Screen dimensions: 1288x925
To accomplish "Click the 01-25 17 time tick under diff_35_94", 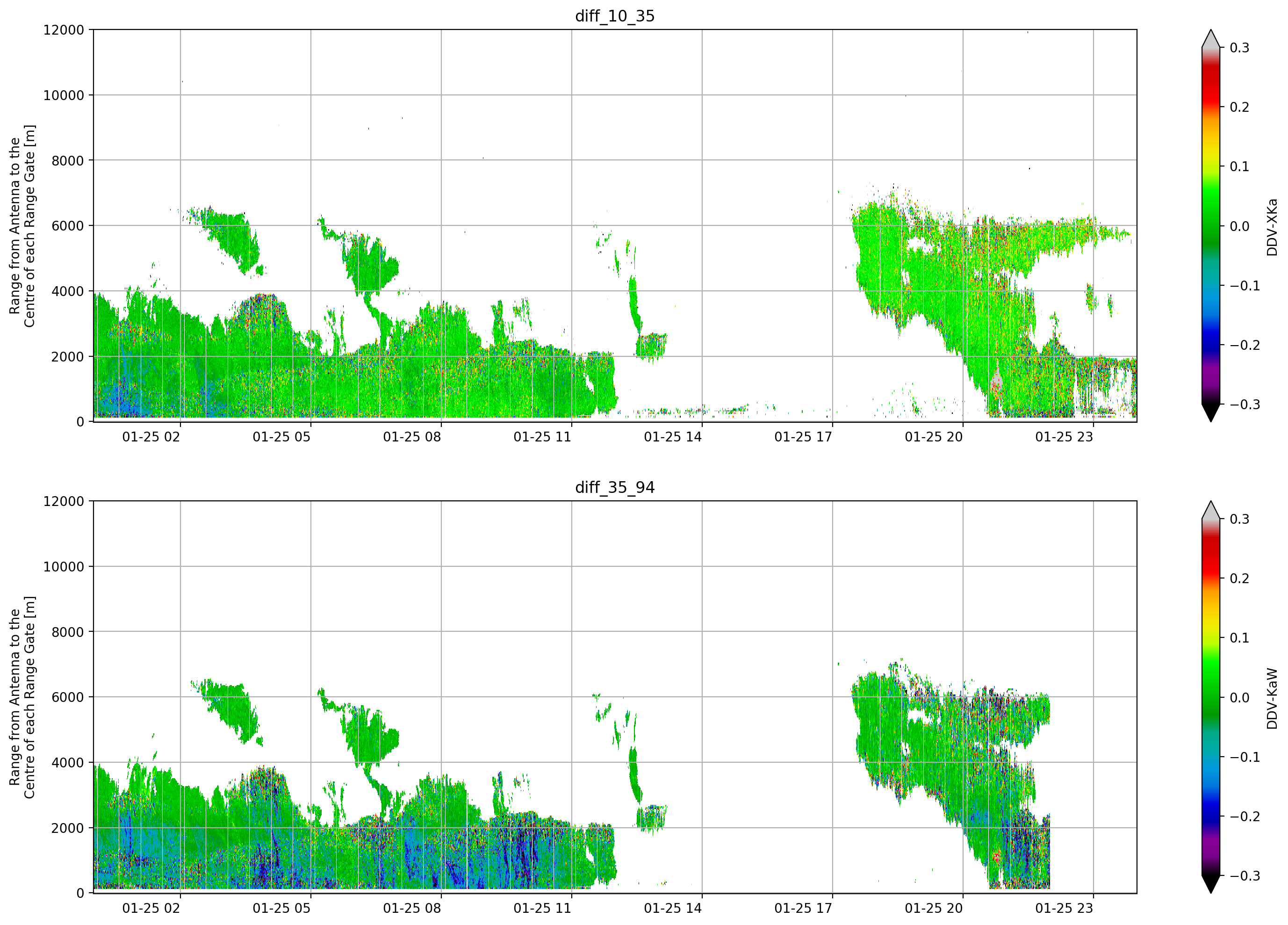I will [x=803, y=908].
